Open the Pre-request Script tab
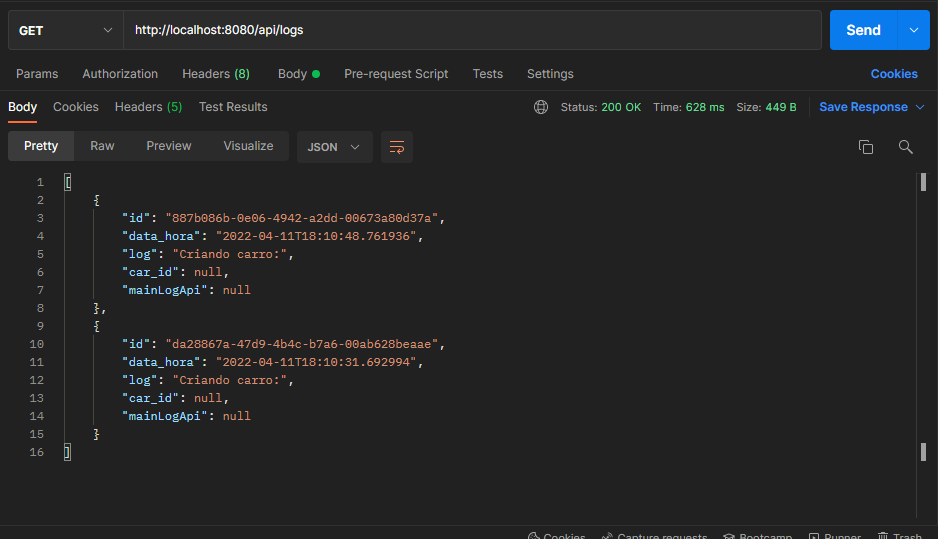 tap(396, 74)
